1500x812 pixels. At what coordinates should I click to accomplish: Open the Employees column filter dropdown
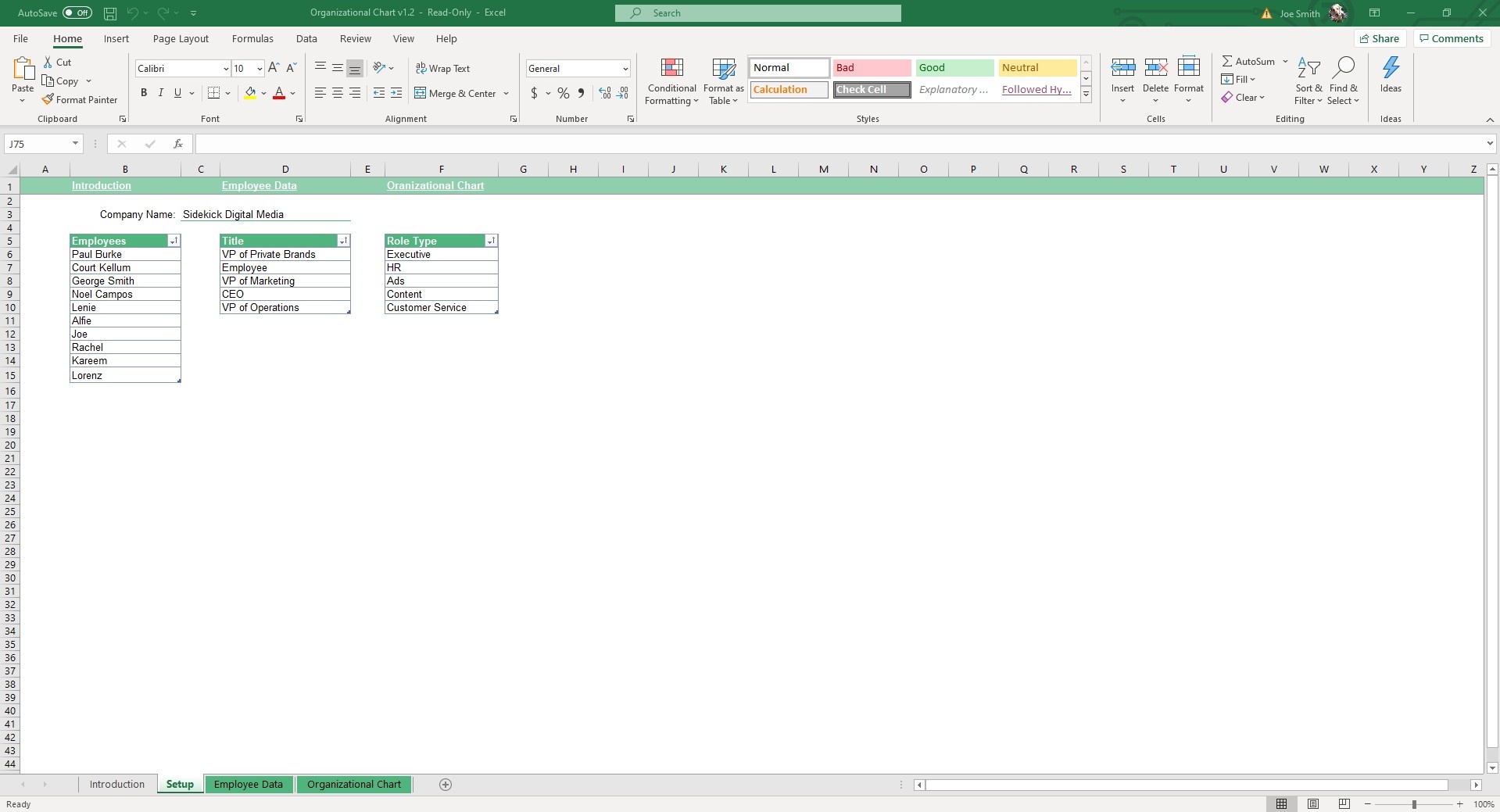(x=174, y=241)
